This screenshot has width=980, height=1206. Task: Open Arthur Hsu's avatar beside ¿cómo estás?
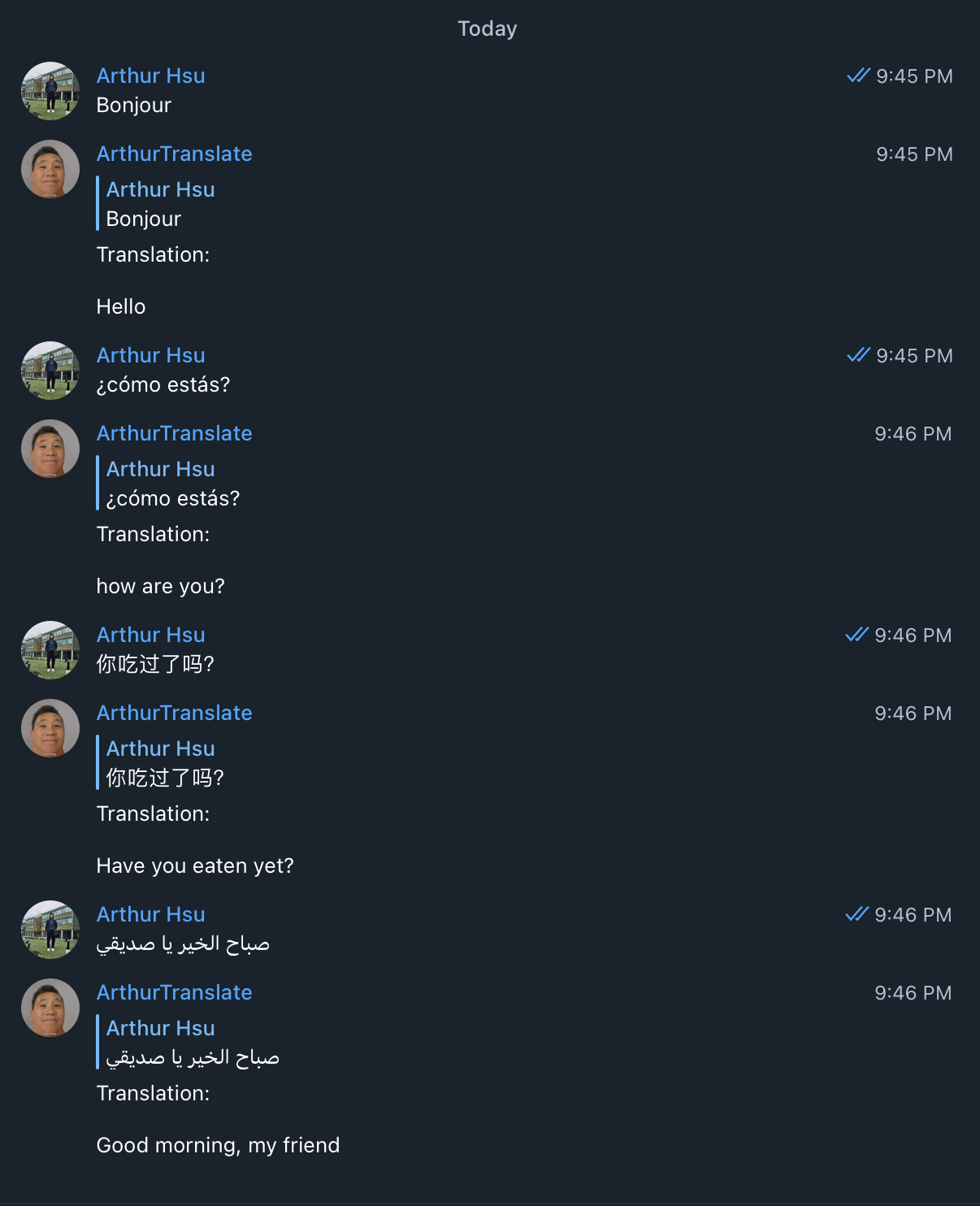click(50, 371)
